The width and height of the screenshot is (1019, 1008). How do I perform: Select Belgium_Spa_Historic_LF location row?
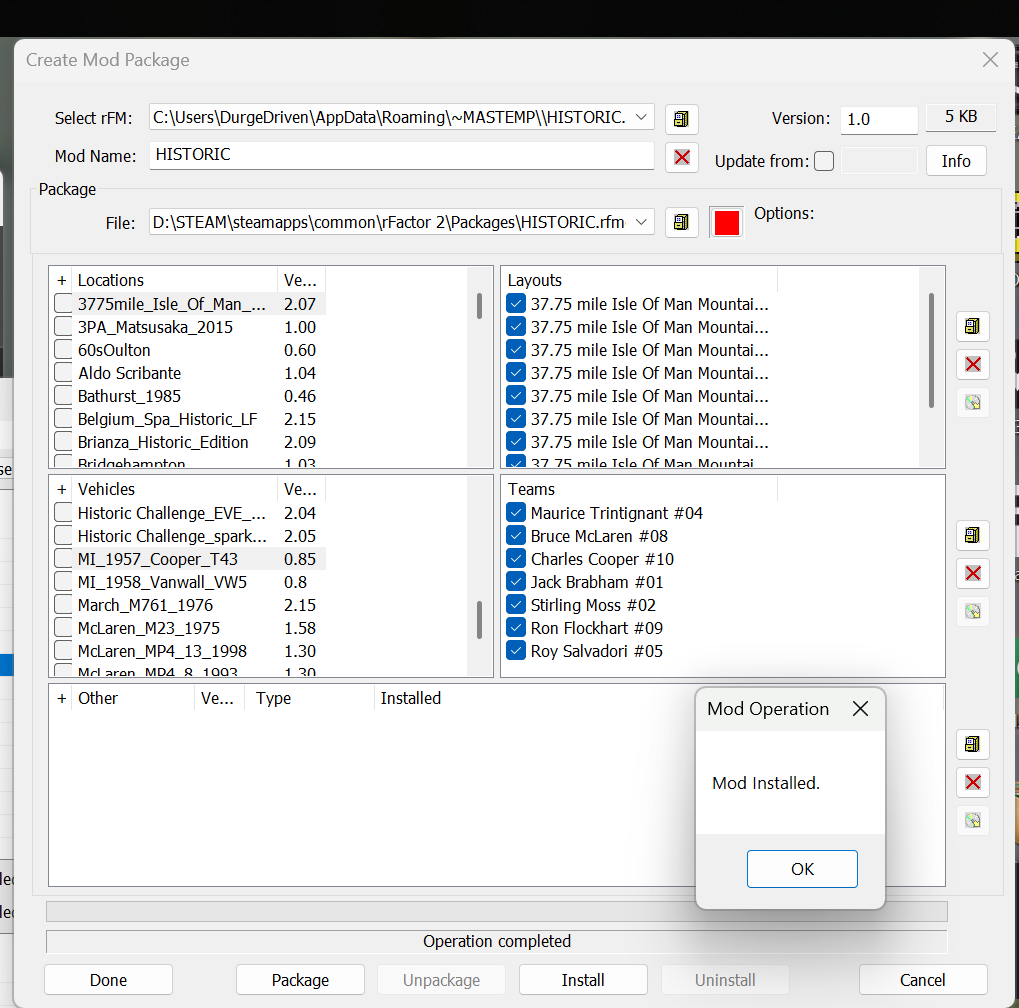tap(190, 419)
